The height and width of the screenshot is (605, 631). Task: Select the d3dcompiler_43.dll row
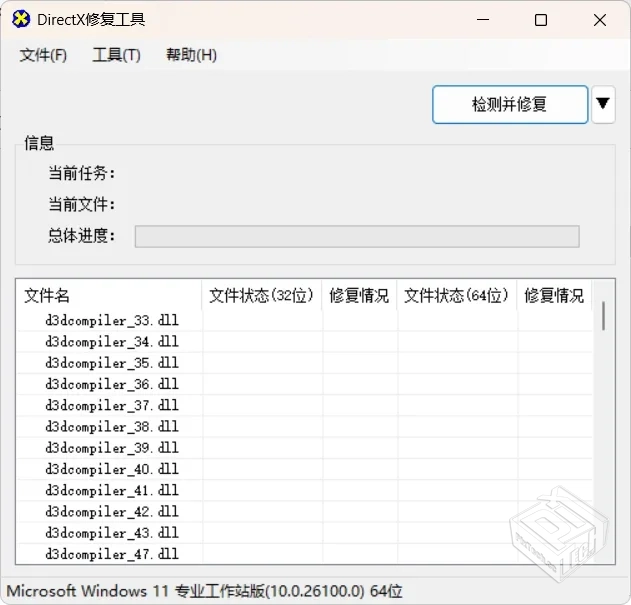tap(304, 533)
